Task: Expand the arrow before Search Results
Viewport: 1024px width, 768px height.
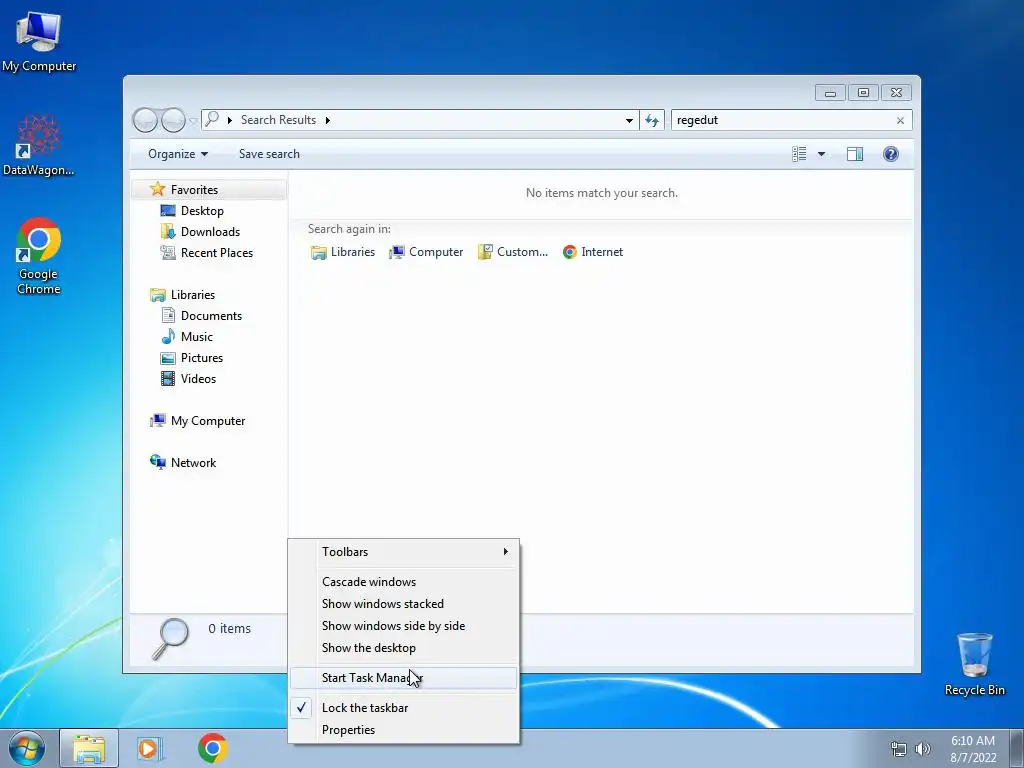Action: tap(229, 120)
